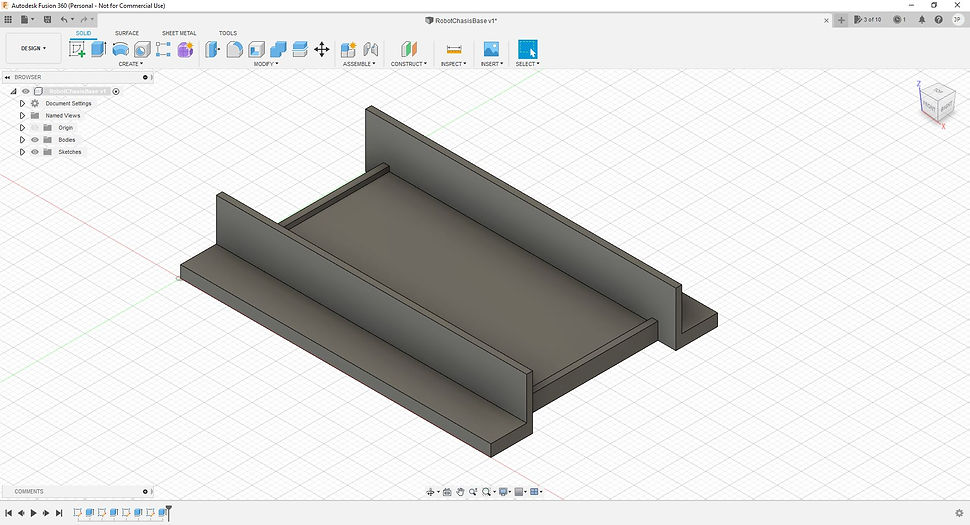Activate the Select tool icon
Image resolution: width=970 pixels, height=525 pixels.
[x=528, y=49]
